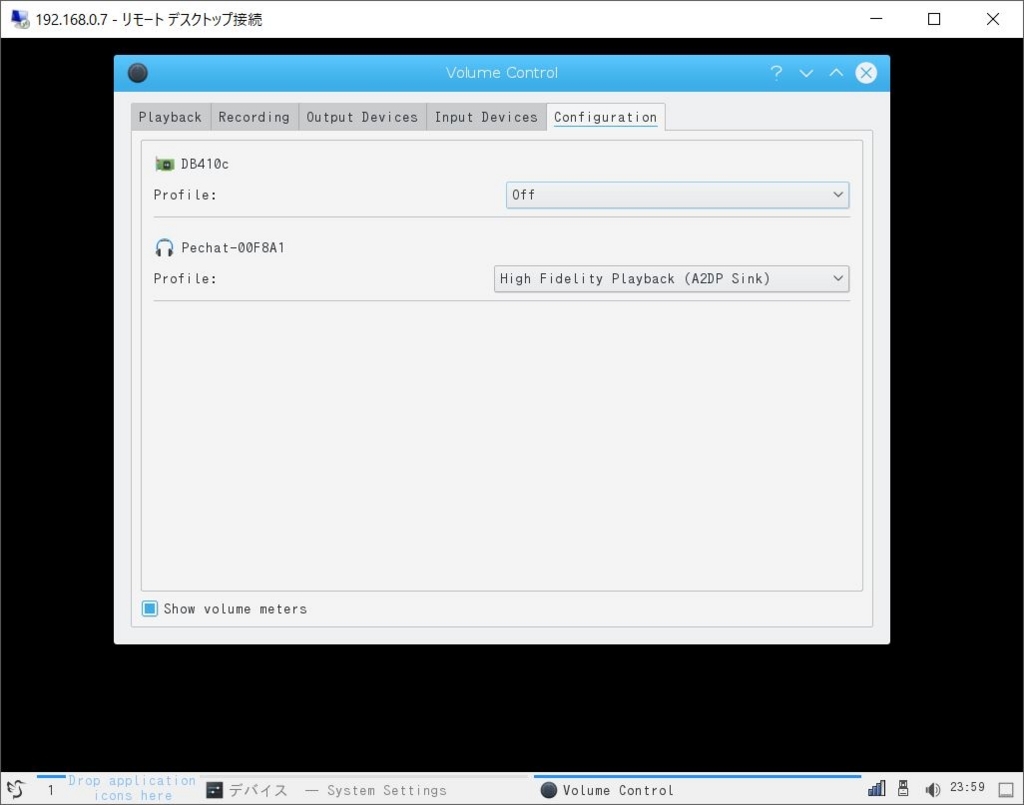
Task: Maximize Volume Control with the up chevron
Action: click(836, 73)
